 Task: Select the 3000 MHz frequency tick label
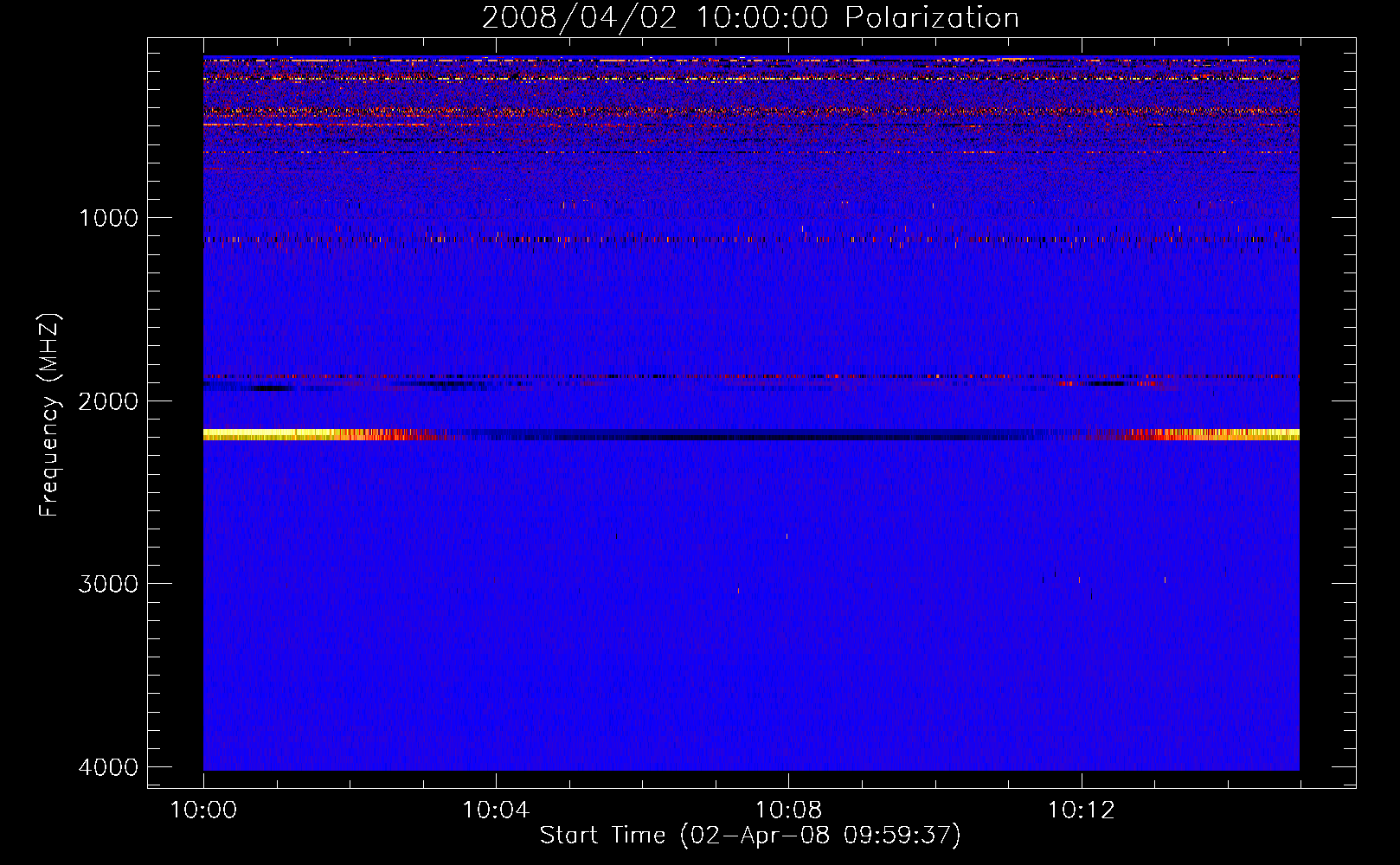coord(108,584)
